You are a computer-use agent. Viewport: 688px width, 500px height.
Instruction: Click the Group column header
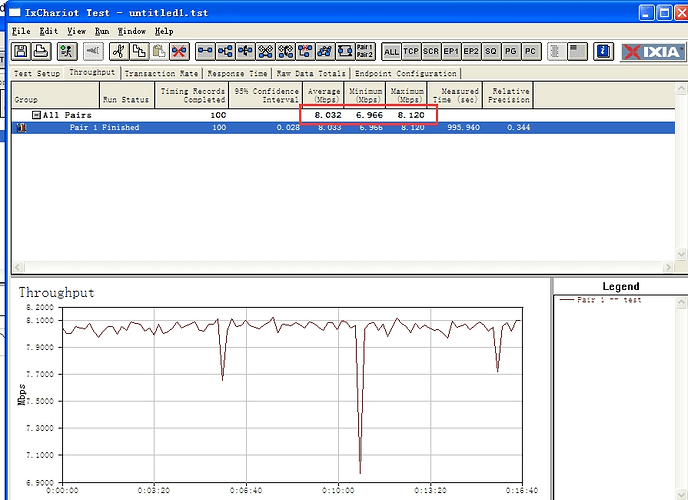pyautogui.click(x=55, y=95)
